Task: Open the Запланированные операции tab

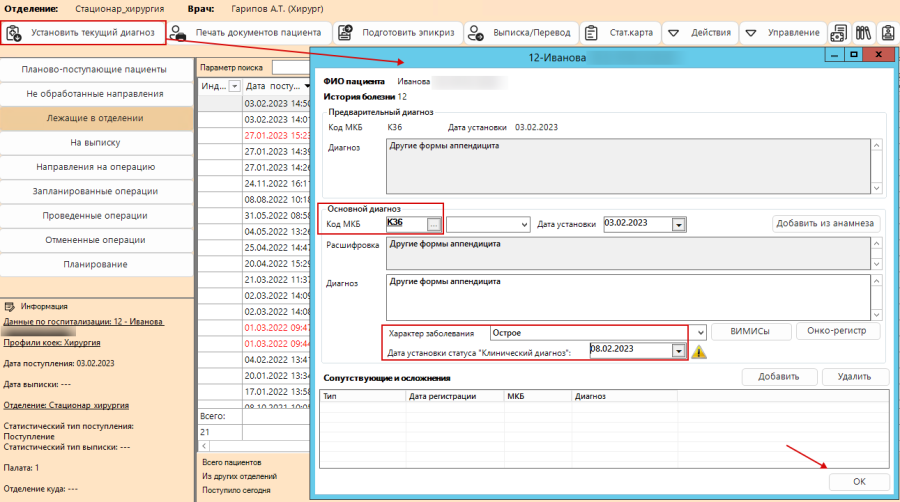Action: coord(94,191)
